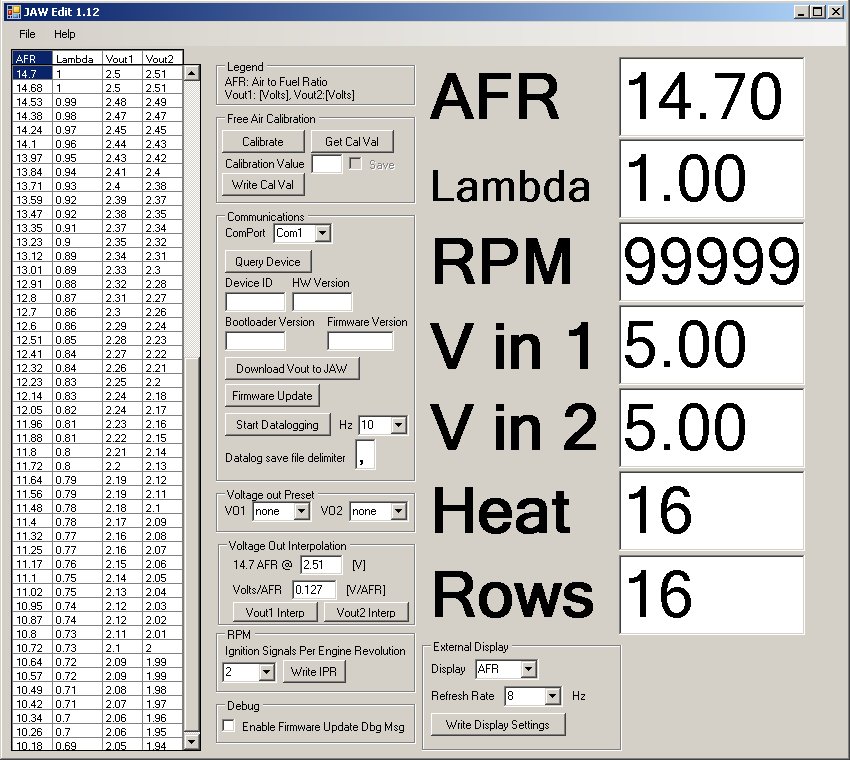Click Write Display Settings button

[498, 725]
